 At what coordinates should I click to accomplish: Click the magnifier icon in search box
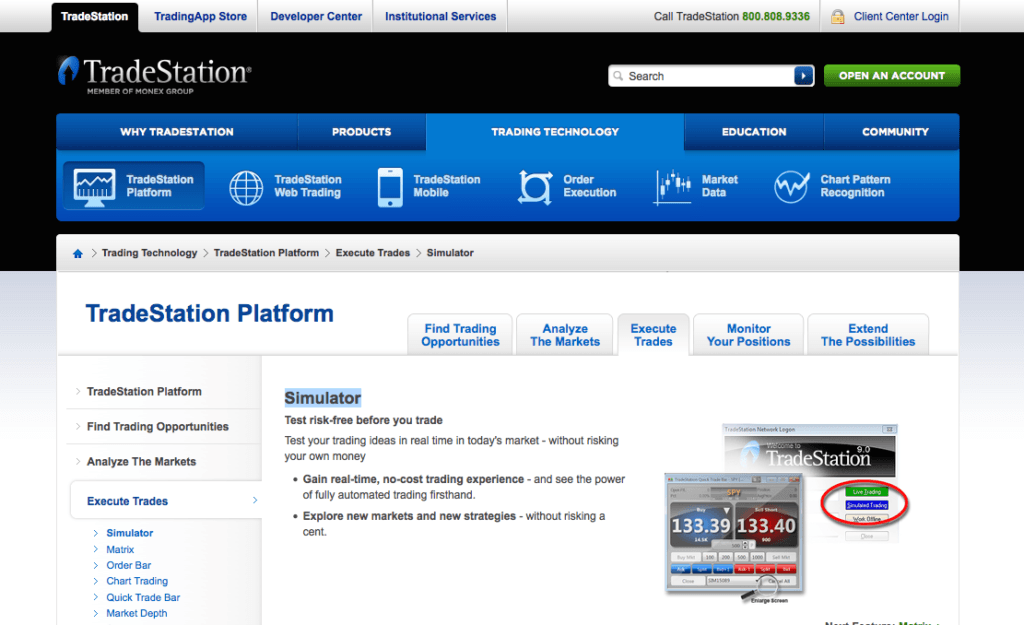click(618, 76)
